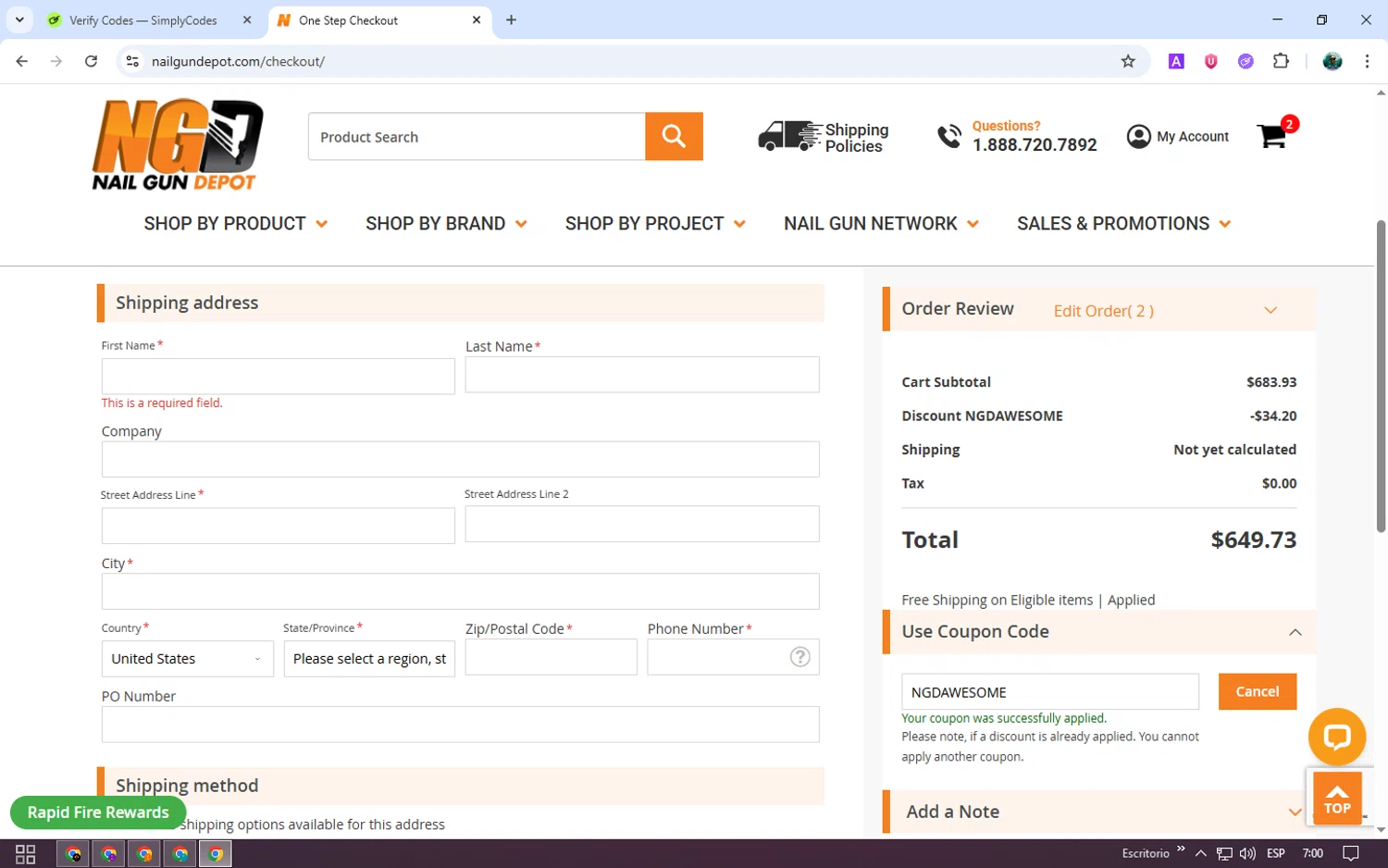Open SHOP BY PRODUCT menu

(x=235, y=224)
